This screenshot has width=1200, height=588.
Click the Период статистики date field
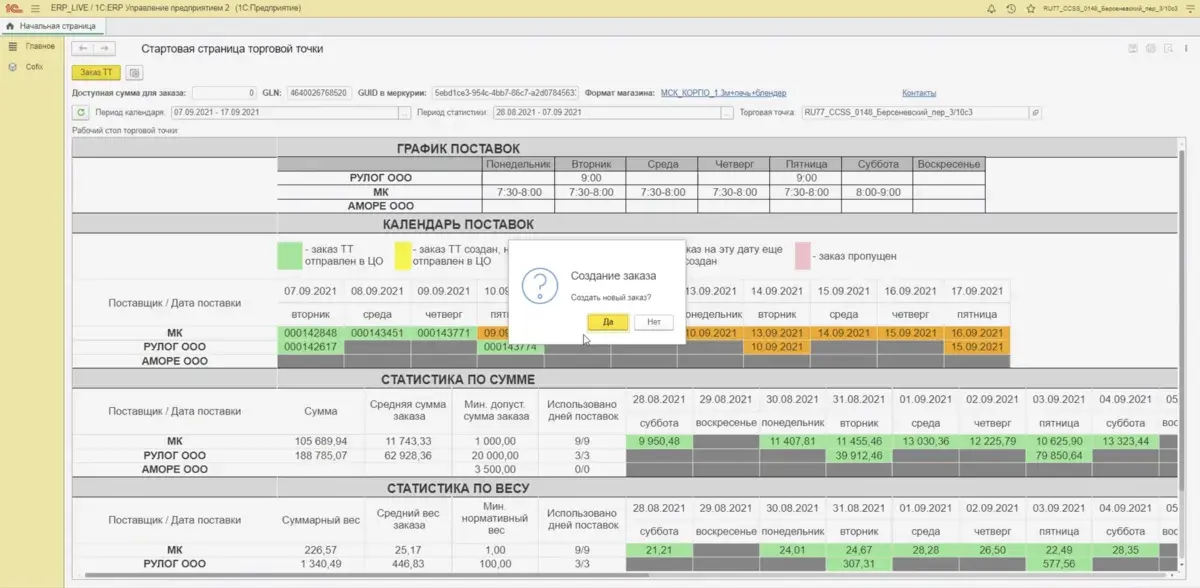(x=606, y=112)
